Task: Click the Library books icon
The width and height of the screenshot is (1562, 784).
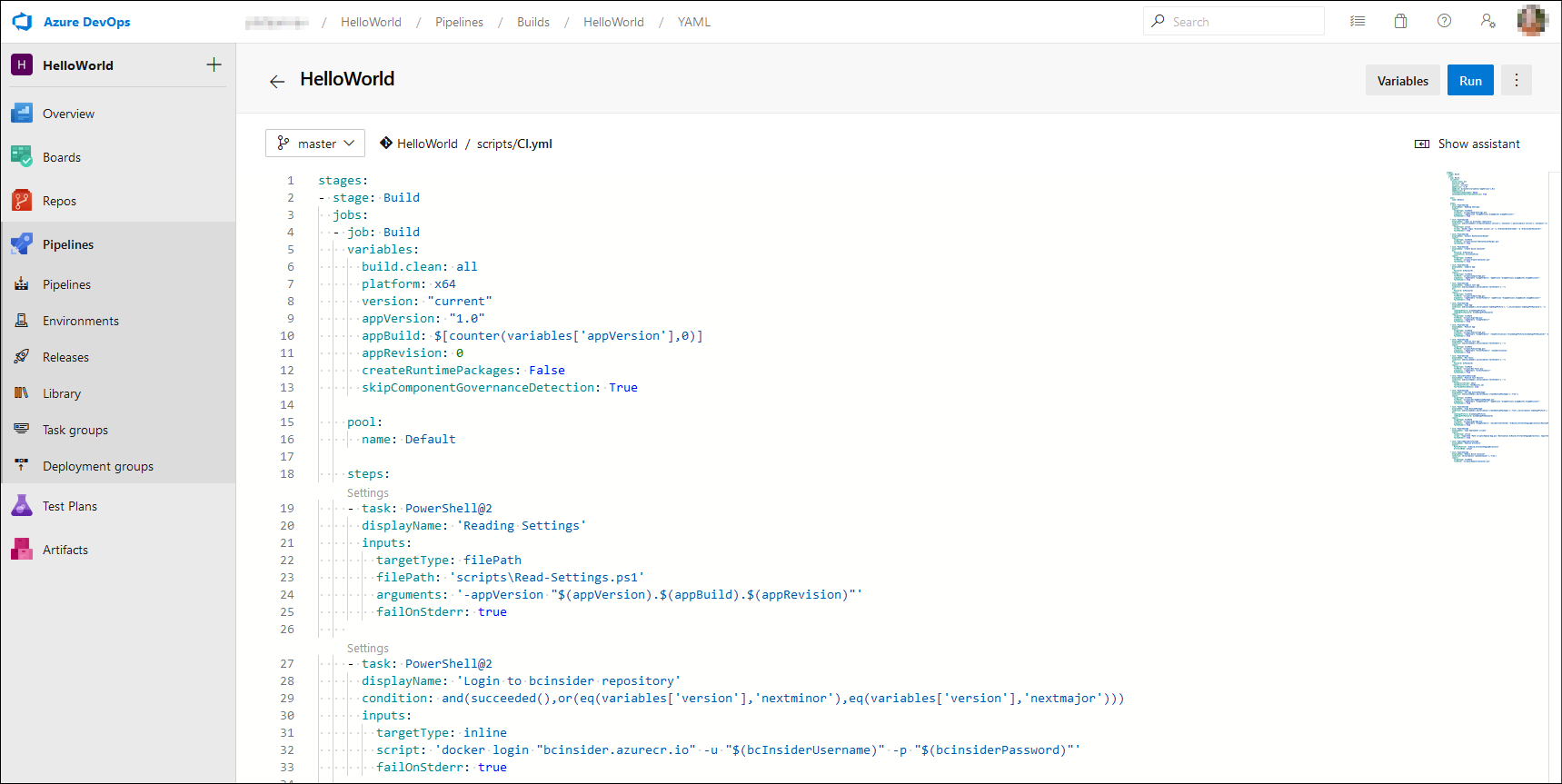Action: pyautogui.click(x=22, y=393)
